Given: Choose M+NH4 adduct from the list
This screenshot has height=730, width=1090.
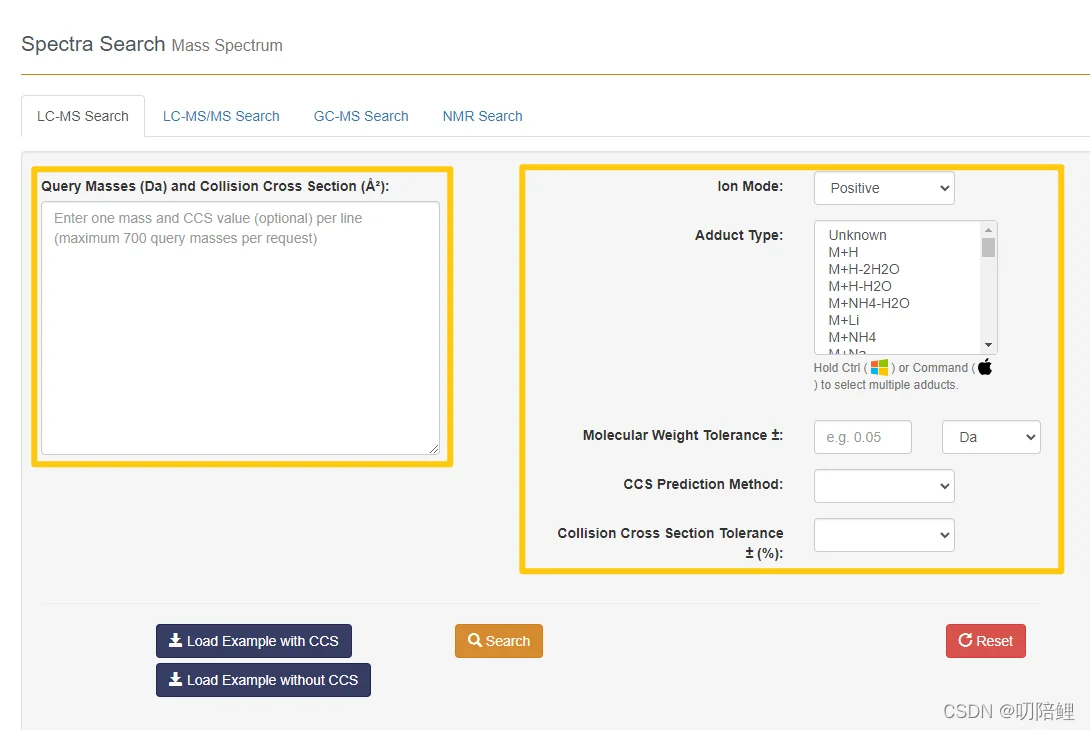Looking at the screenshot, I should pos(852,337).
